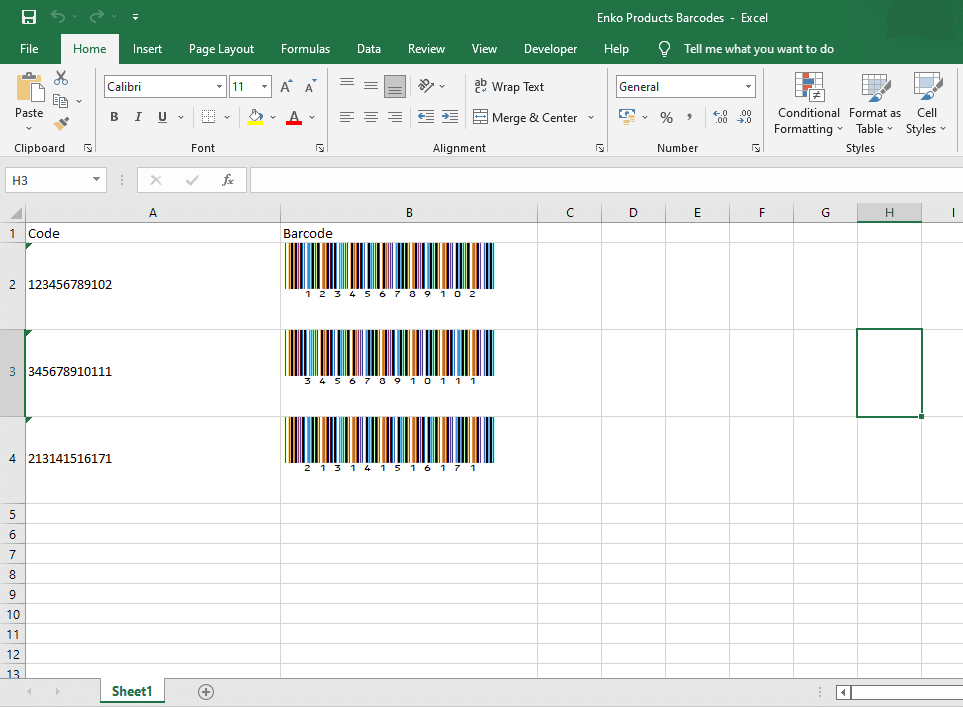Toggle Underline formatting
Image resolution: width=963 pixels, height=707 pixels.
[162, 117]
